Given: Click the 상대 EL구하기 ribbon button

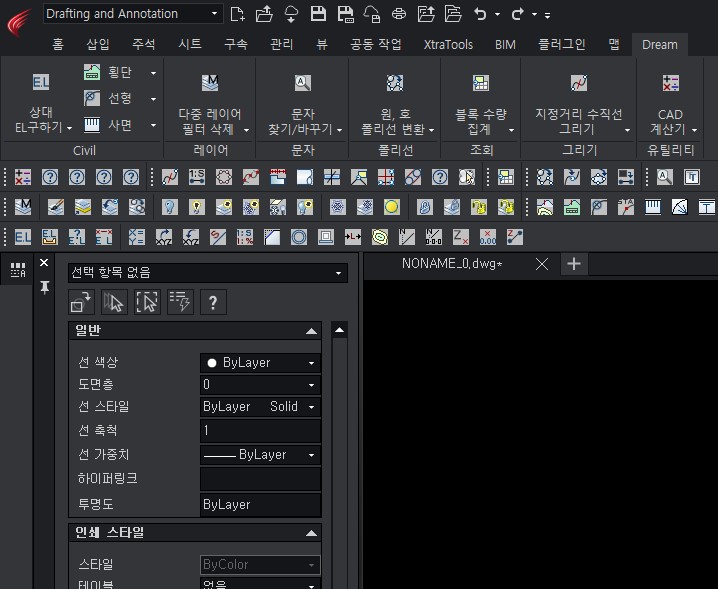Looking at the screenshot, I should click(x=41, y=102).
